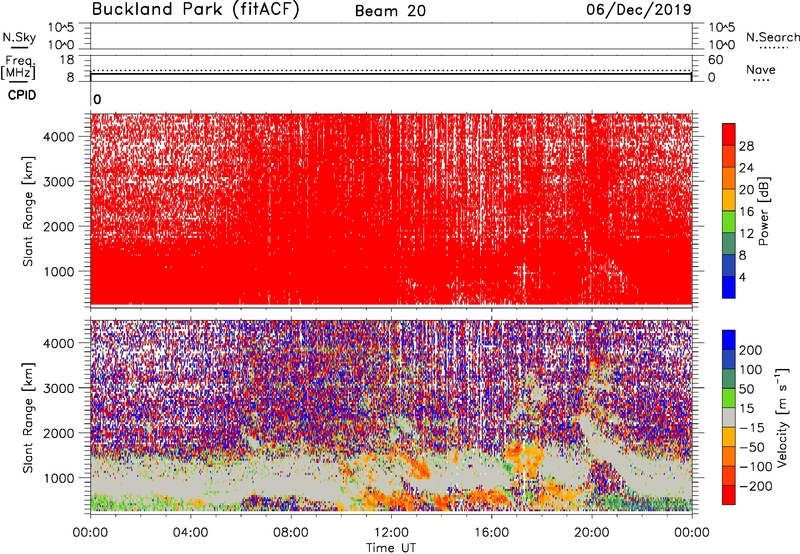Click the 08:00 time tick label
800x554 pixels.
(291, 533)
